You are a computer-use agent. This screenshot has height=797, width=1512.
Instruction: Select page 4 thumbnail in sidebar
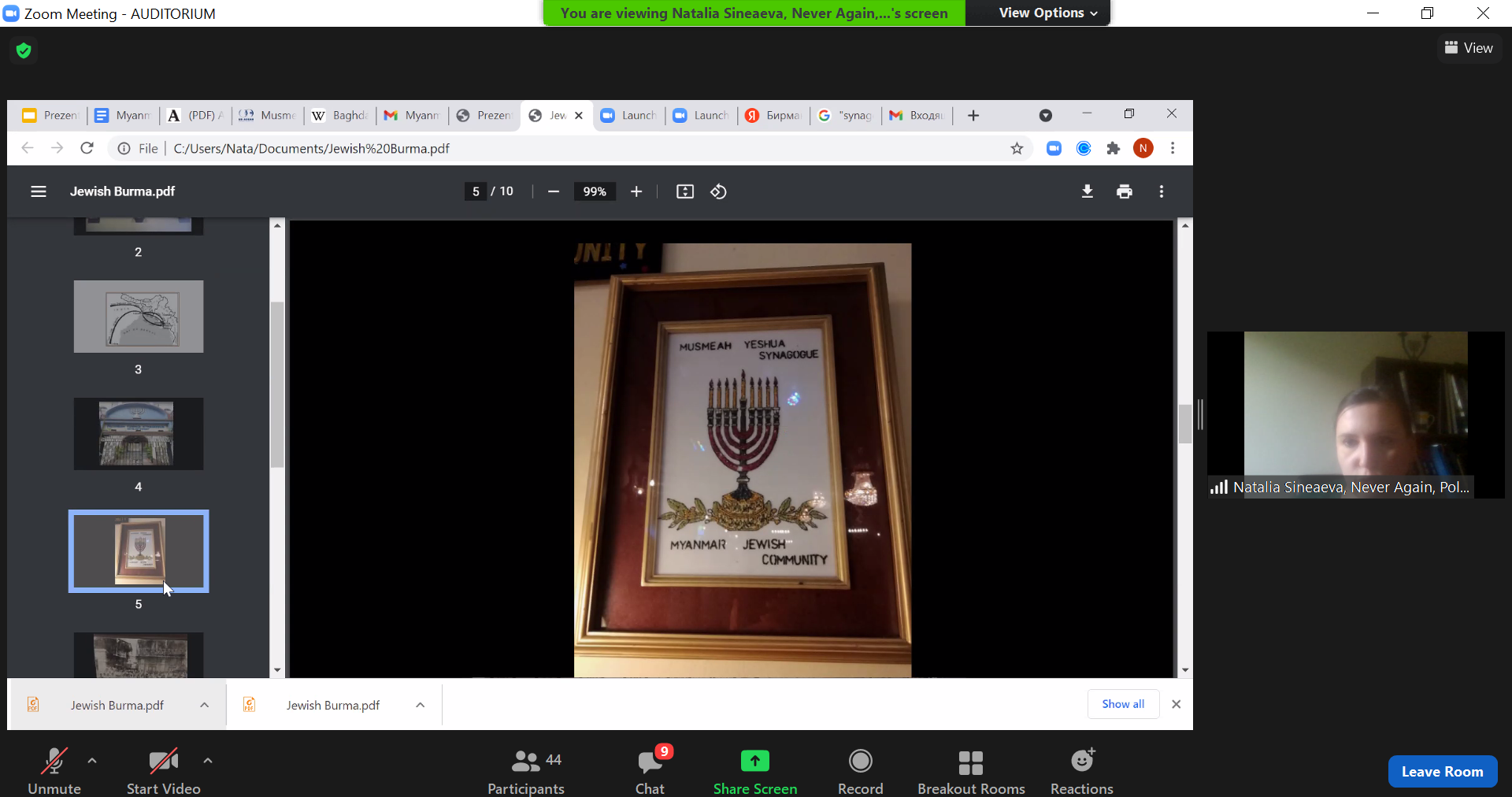[139, 434]
